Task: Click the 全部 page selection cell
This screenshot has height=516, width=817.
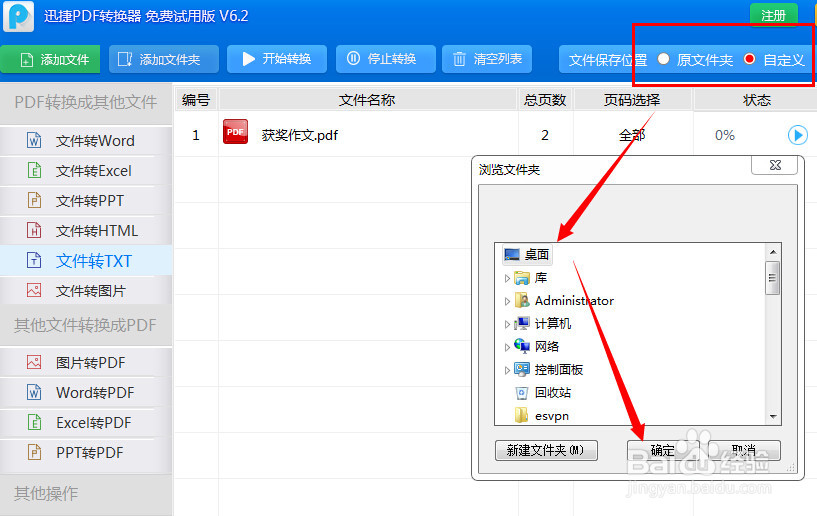Action: [x=632, y=136]
